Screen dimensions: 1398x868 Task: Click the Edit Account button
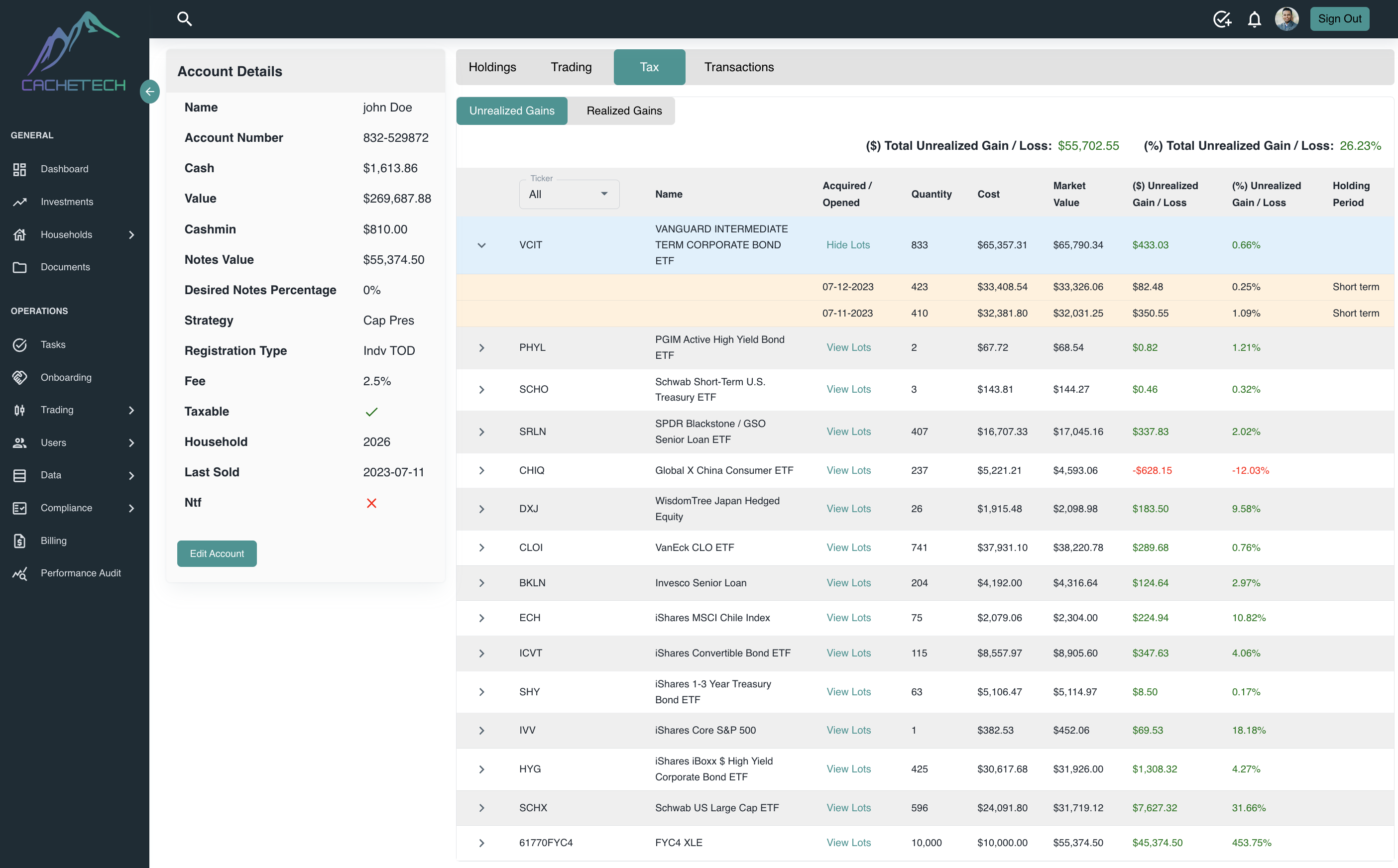pyautogui.click(x=217, y=553)
